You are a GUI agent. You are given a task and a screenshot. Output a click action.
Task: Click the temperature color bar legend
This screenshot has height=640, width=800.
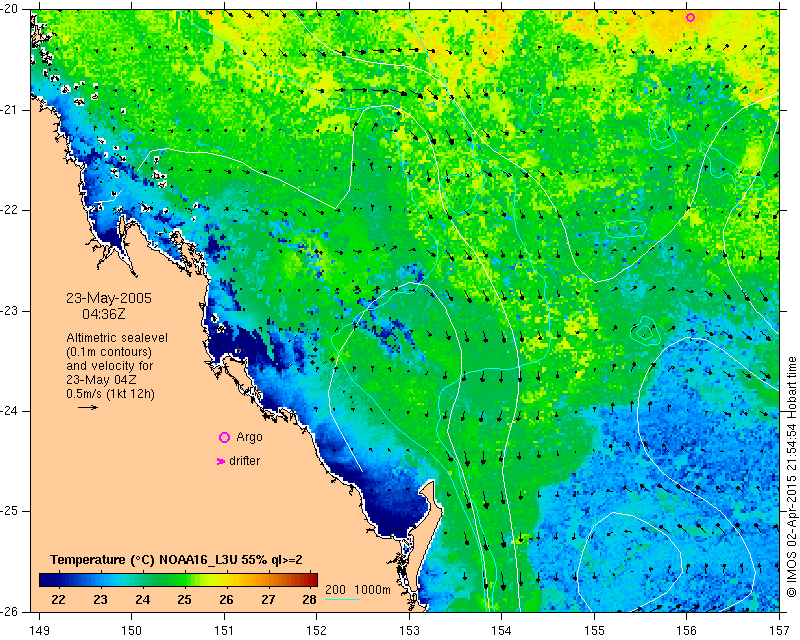coord(179,580)
